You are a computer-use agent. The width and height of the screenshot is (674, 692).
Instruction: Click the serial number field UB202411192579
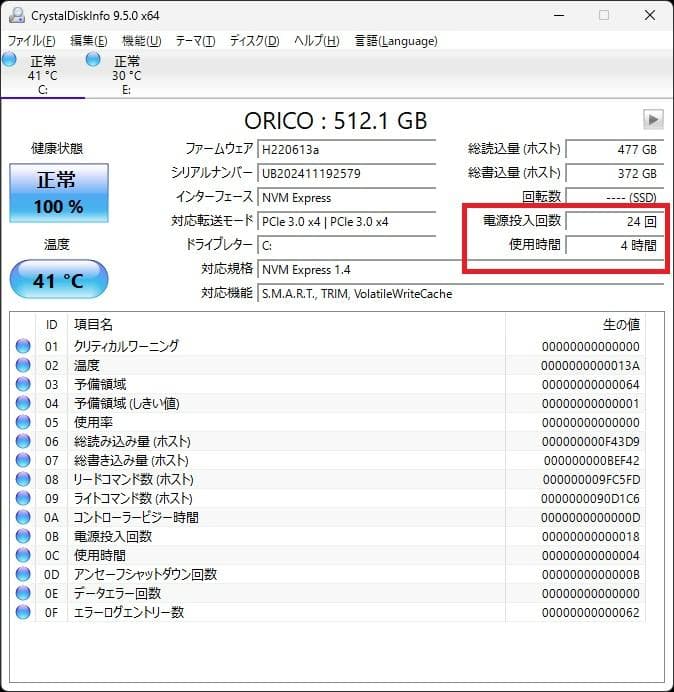[x=346, y=173]
